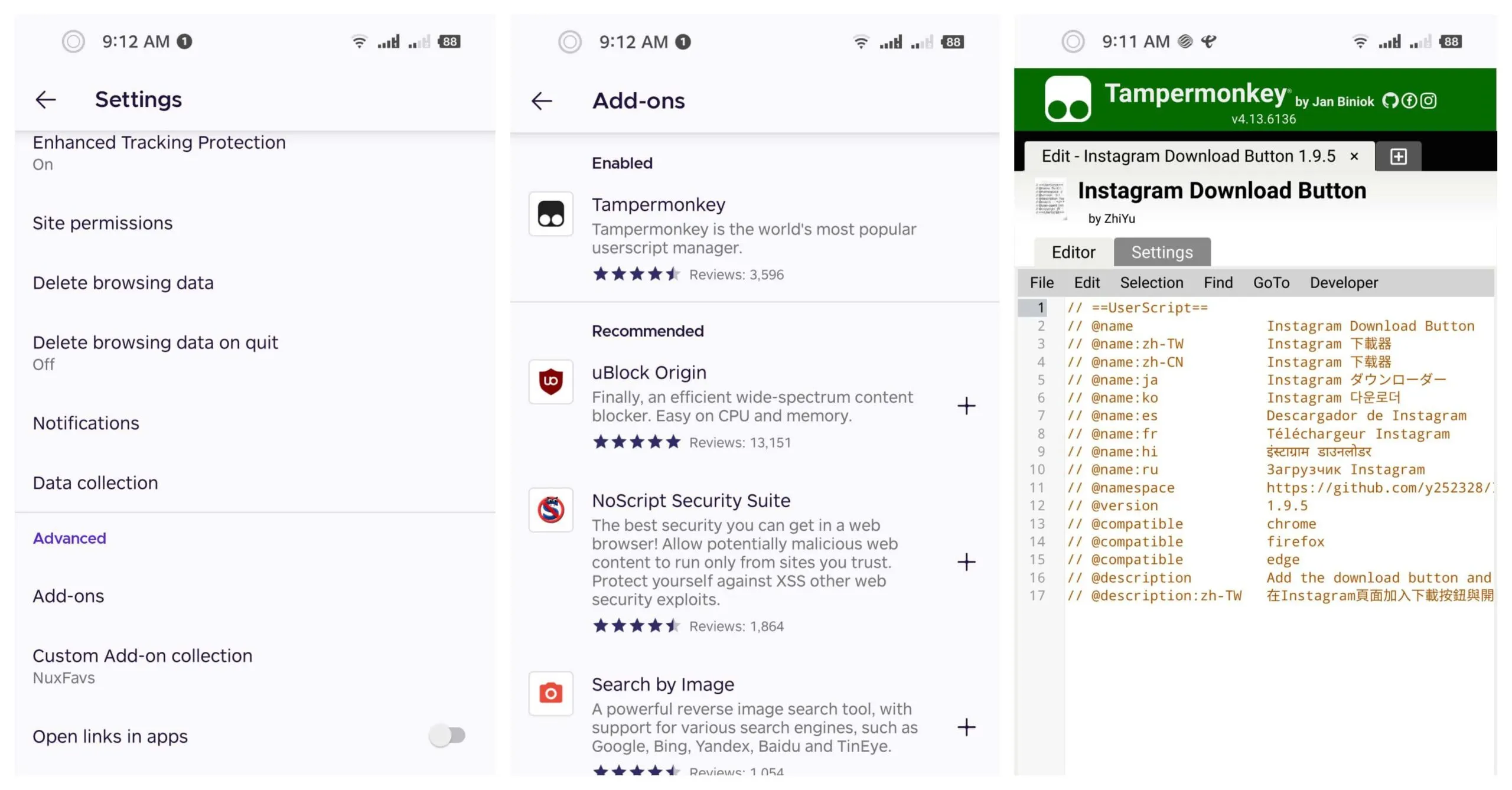Open Tampermonkey GitHub icon link

1390,101
